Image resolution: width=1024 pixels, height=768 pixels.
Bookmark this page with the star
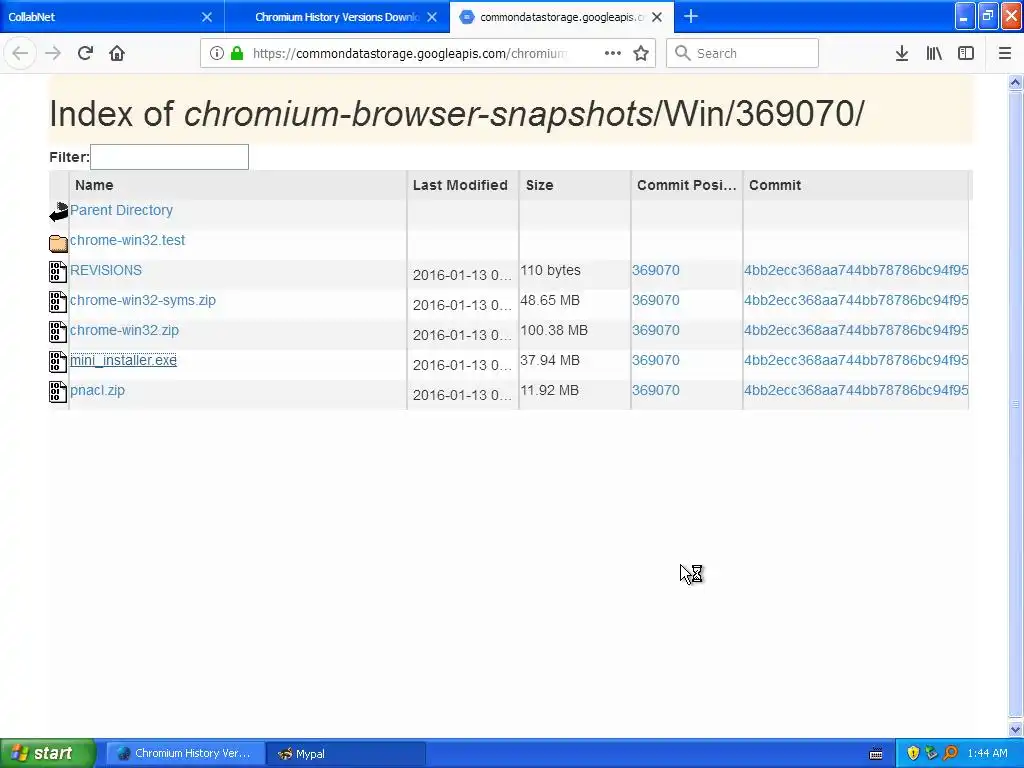641,53
